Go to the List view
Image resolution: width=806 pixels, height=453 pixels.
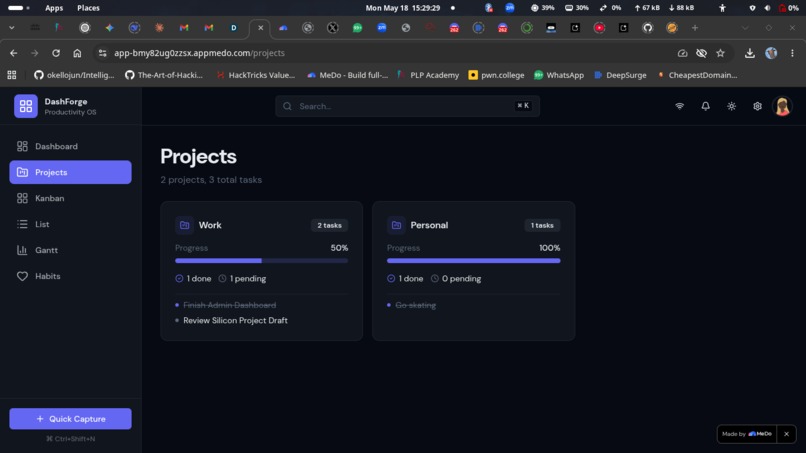click(70, 224)
